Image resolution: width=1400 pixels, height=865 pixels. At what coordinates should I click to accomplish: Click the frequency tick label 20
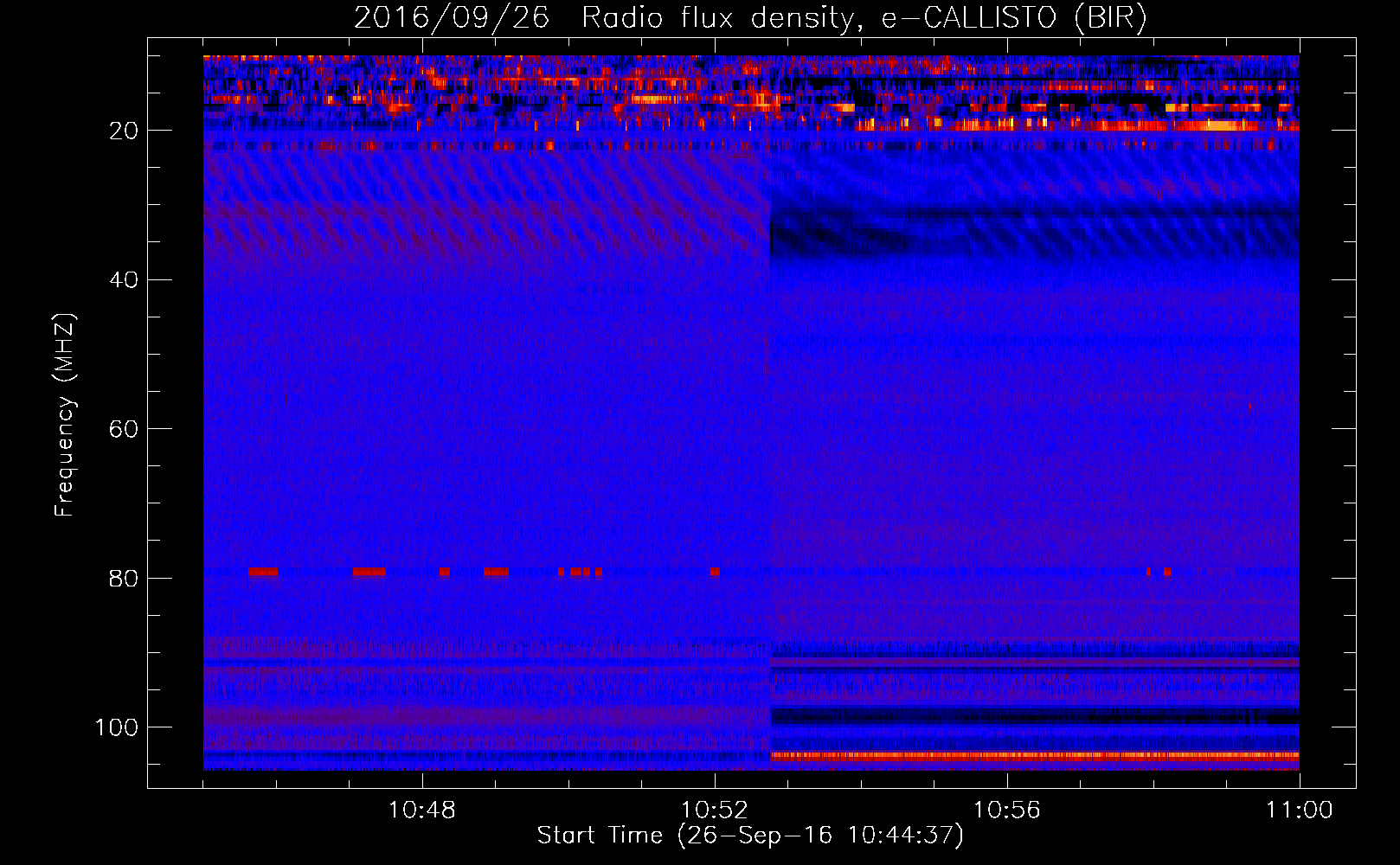pyautogui.click(x=124, y=131)
